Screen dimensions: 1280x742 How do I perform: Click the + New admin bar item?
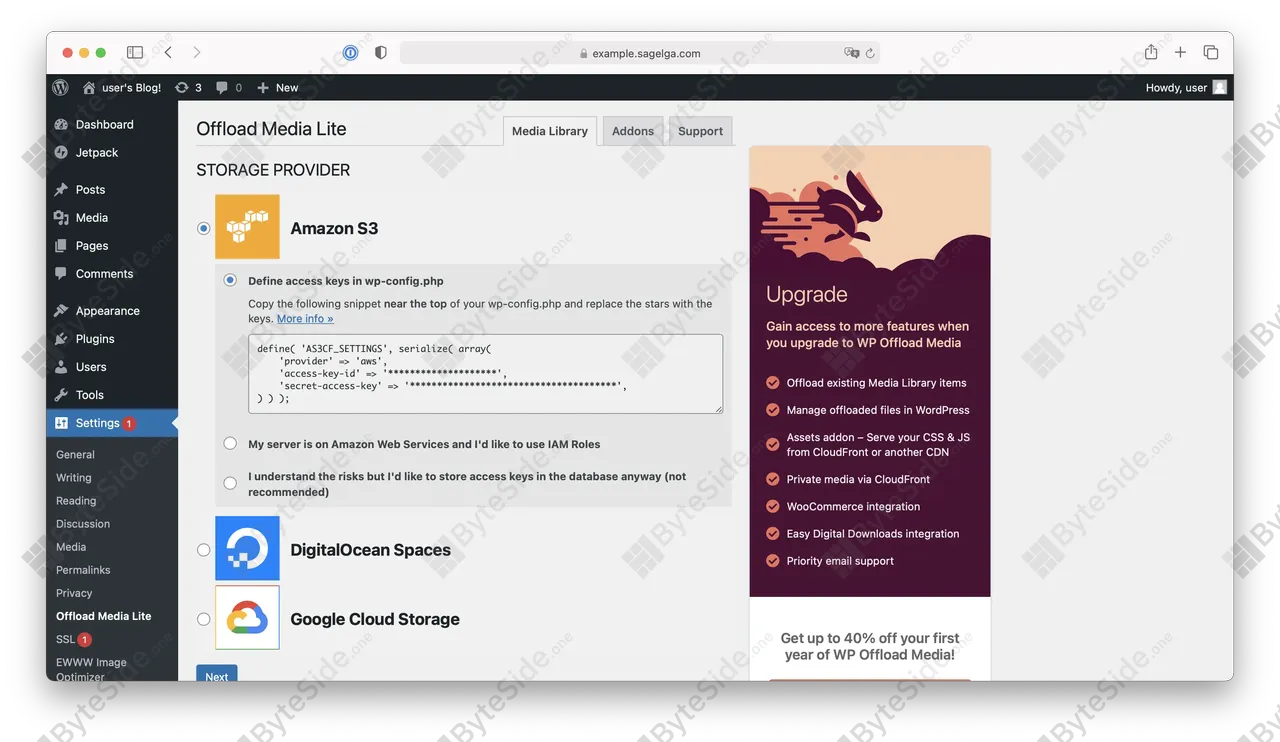(x=278, y=87)
